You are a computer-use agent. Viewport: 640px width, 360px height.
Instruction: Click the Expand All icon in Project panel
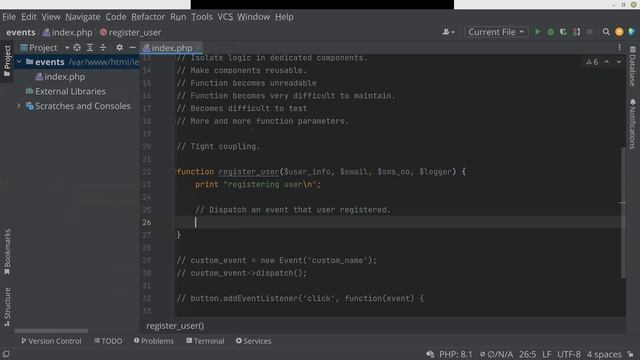pos(90,47)
